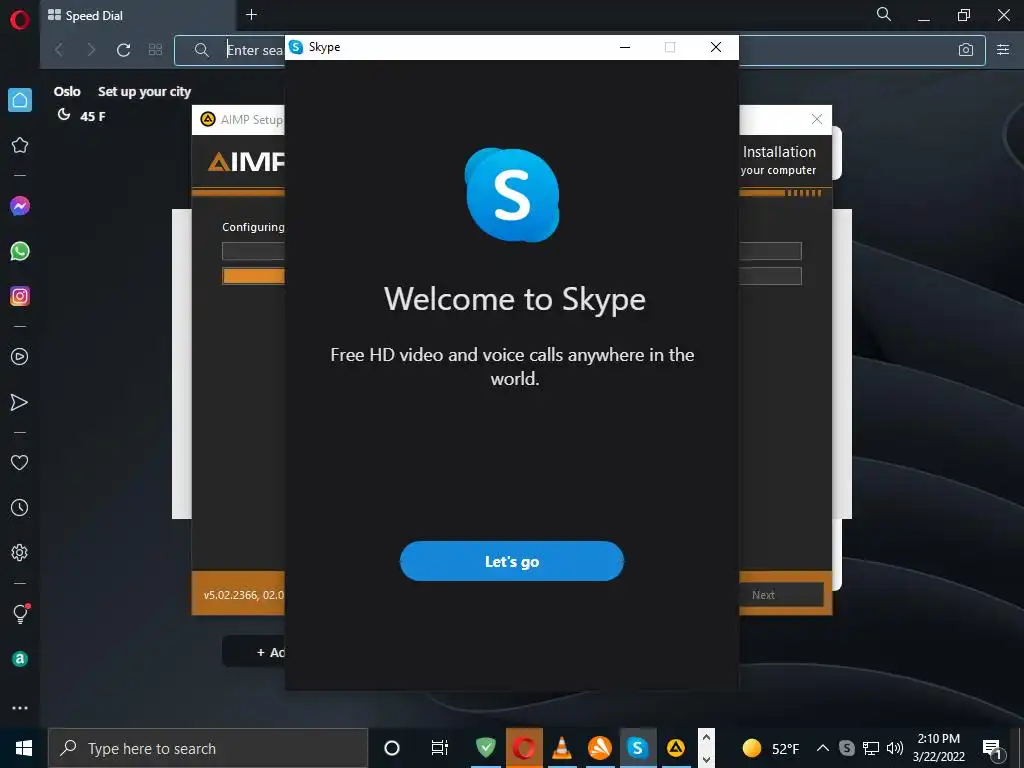This screenshot has width=1024, height=768.
Task: Close the AIMP Setup window
Action: [817, 119]
